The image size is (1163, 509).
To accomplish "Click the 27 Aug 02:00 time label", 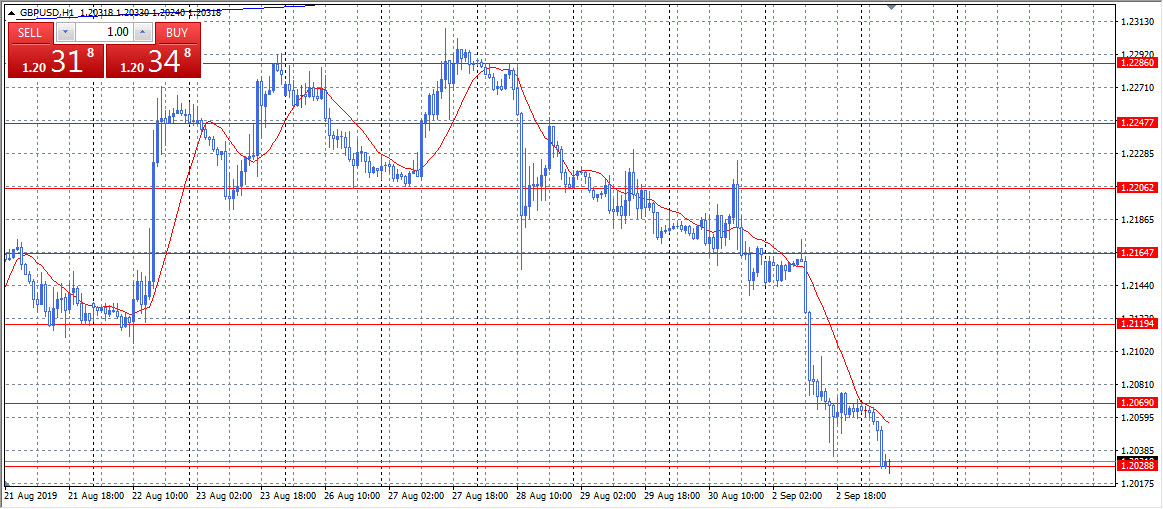I will 417,495.
